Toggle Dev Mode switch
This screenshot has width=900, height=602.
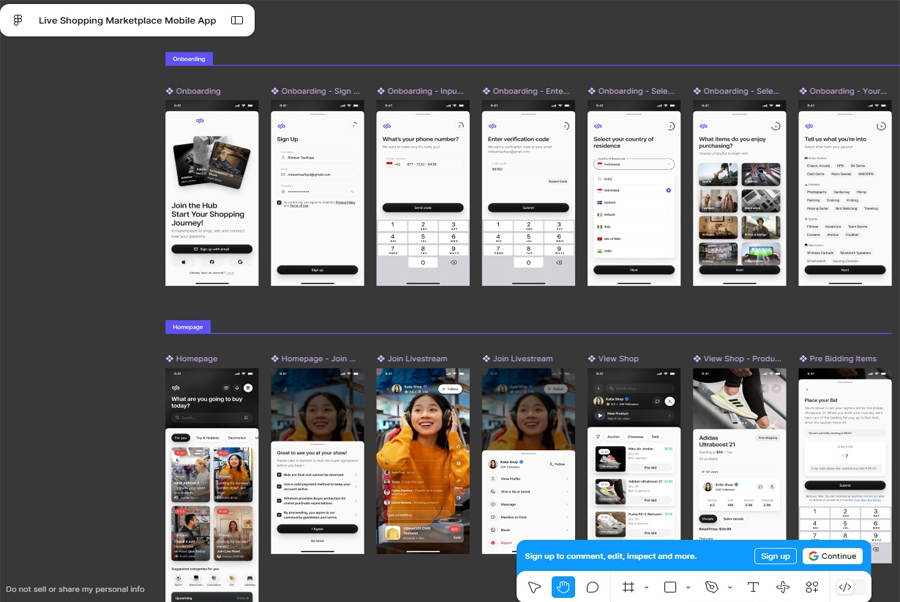click(x=845, y=587)
